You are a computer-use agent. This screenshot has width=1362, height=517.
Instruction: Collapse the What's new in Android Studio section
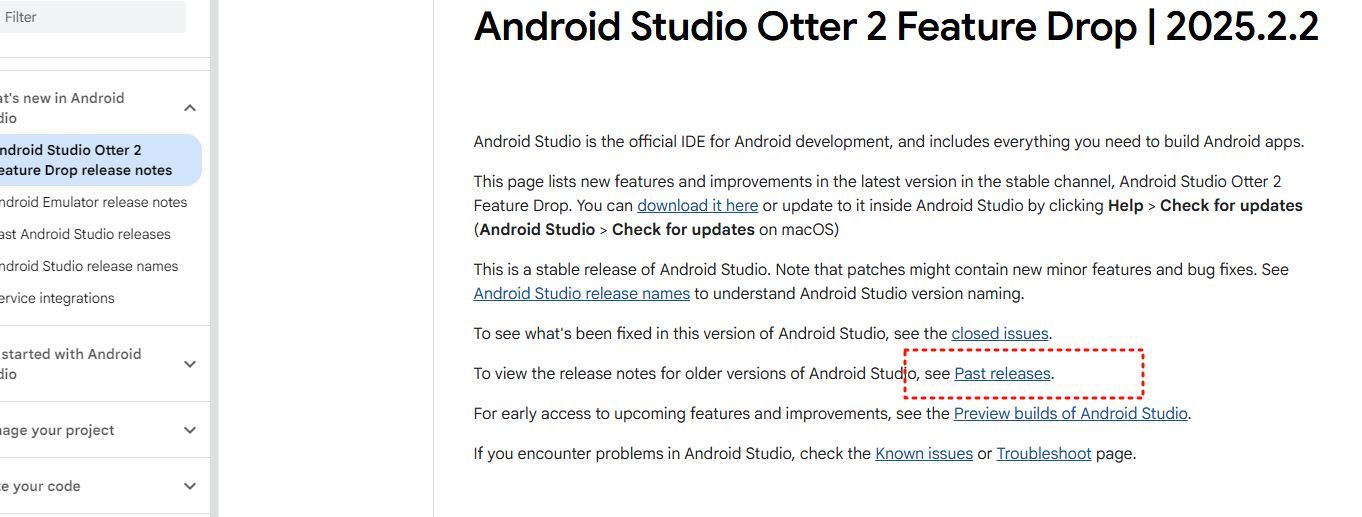click(190, 108)
